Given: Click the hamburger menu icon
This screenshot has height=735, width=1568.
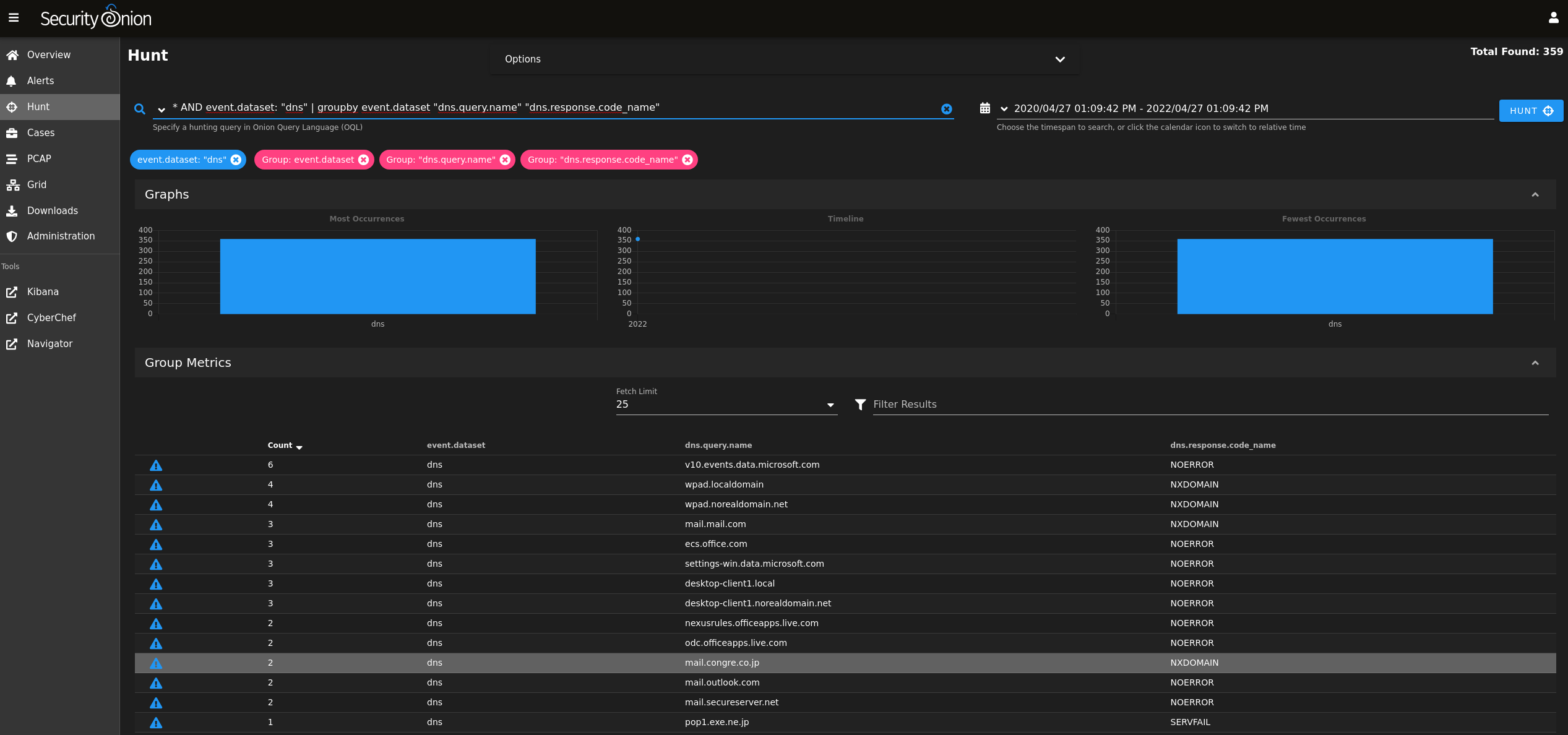Looking at the screenshot, I should point(14,18).
